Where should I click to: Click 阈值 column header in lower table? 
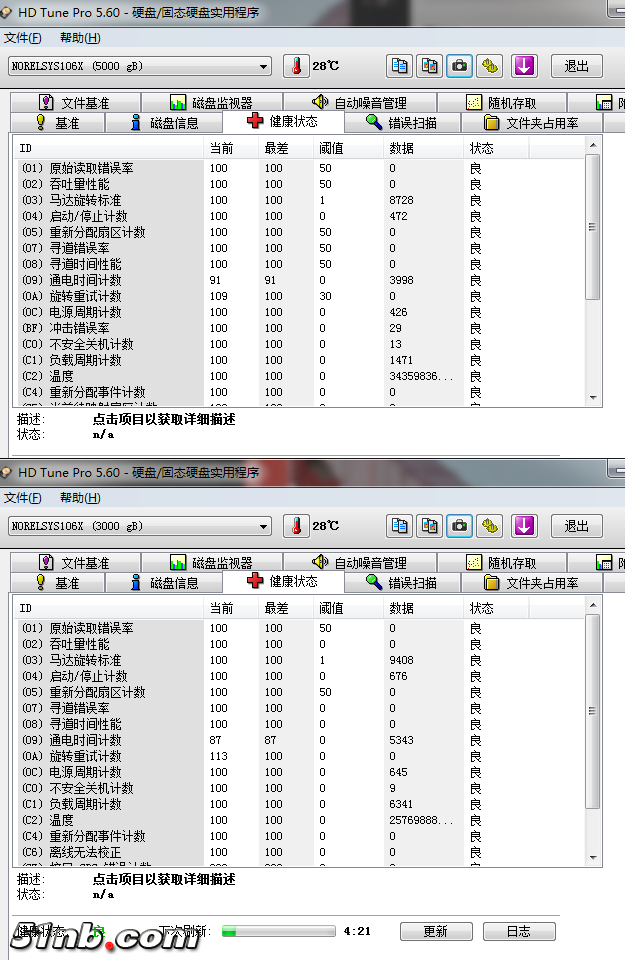click(348, 608)
